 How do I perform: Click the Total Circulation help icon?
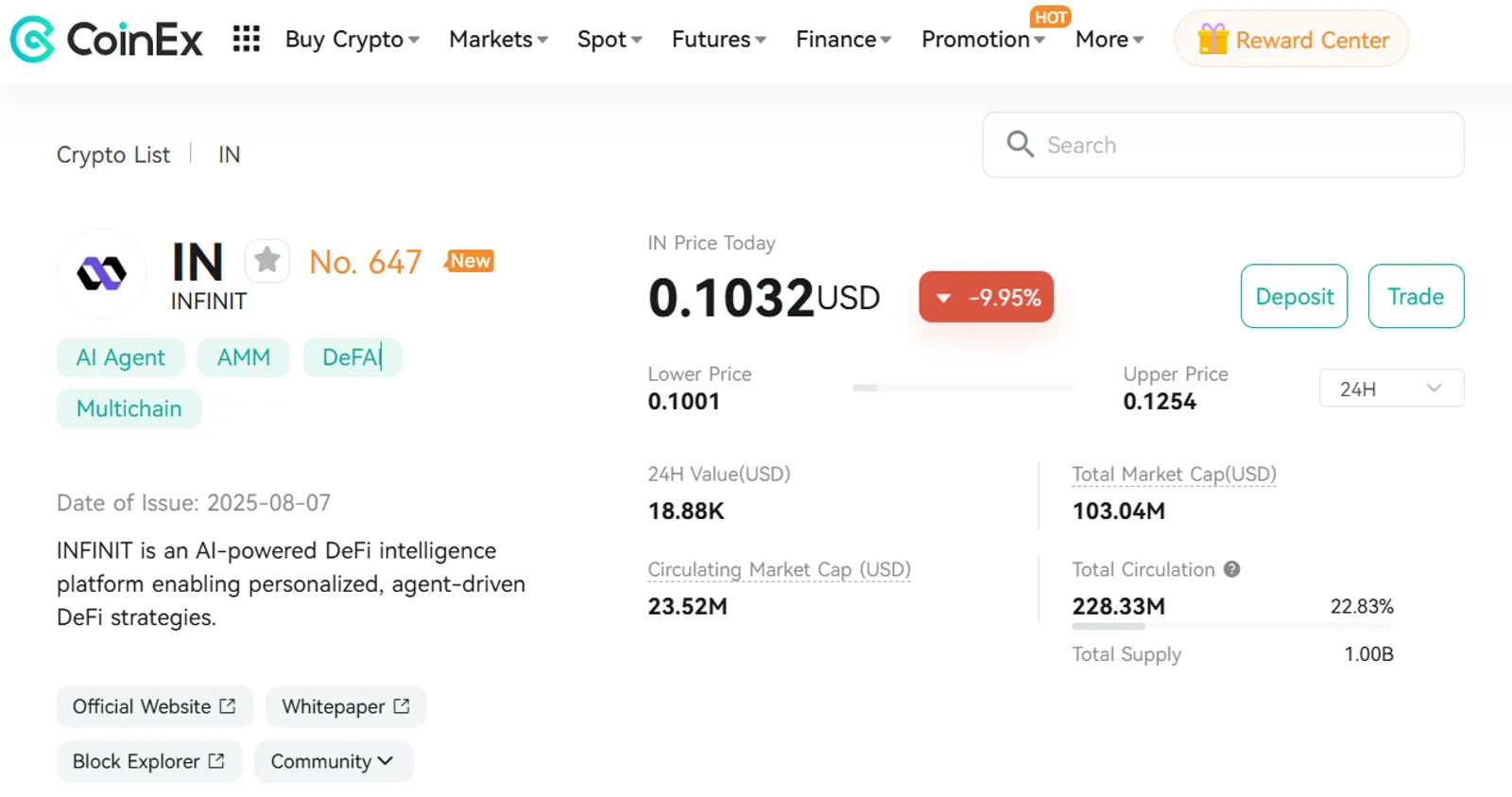click(1231, 569)
